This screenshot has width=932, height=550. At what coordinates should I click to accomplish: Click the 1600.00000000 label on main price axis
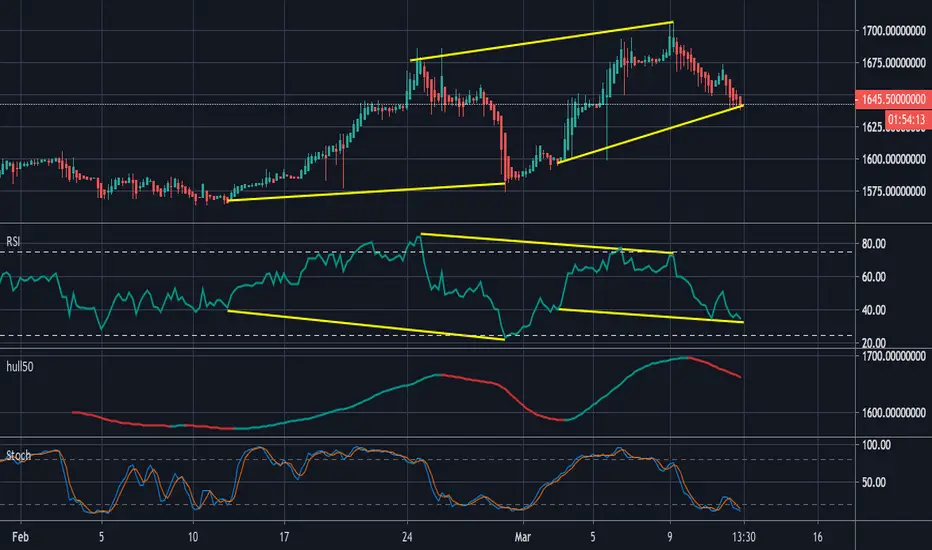click(893, 159)
